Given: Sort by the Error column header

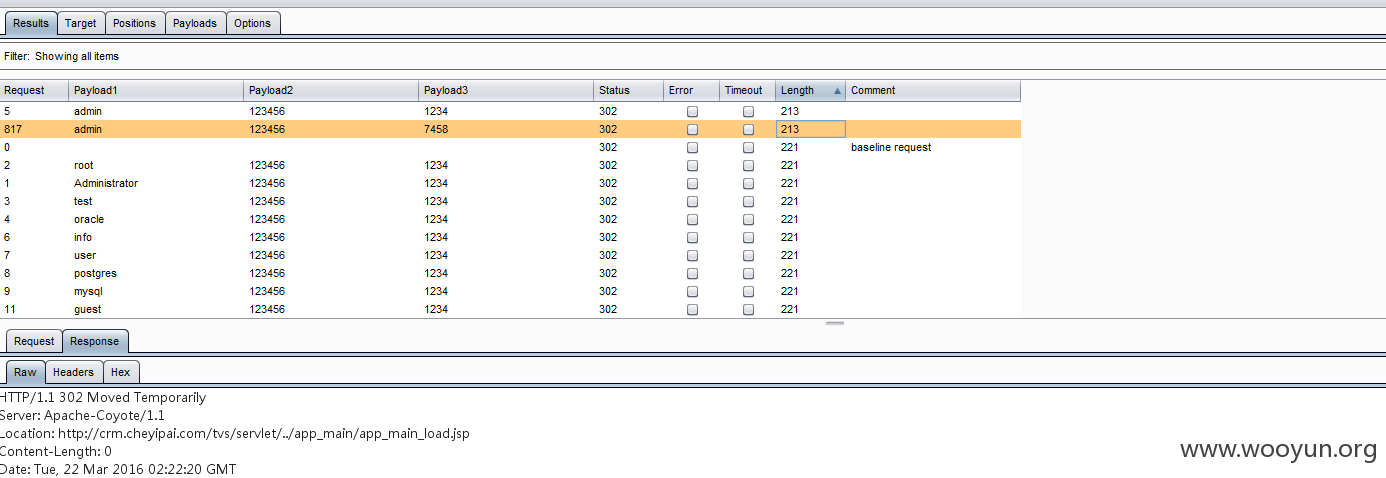Looking at the screenshot, I should [x=691, y=90].
